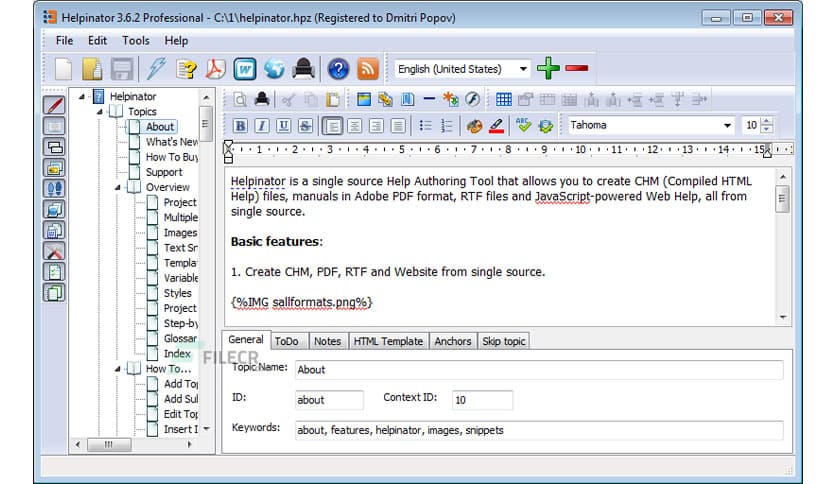Toggle bulleted list
This screenshot has height=484, width=836.
(425, 126)
